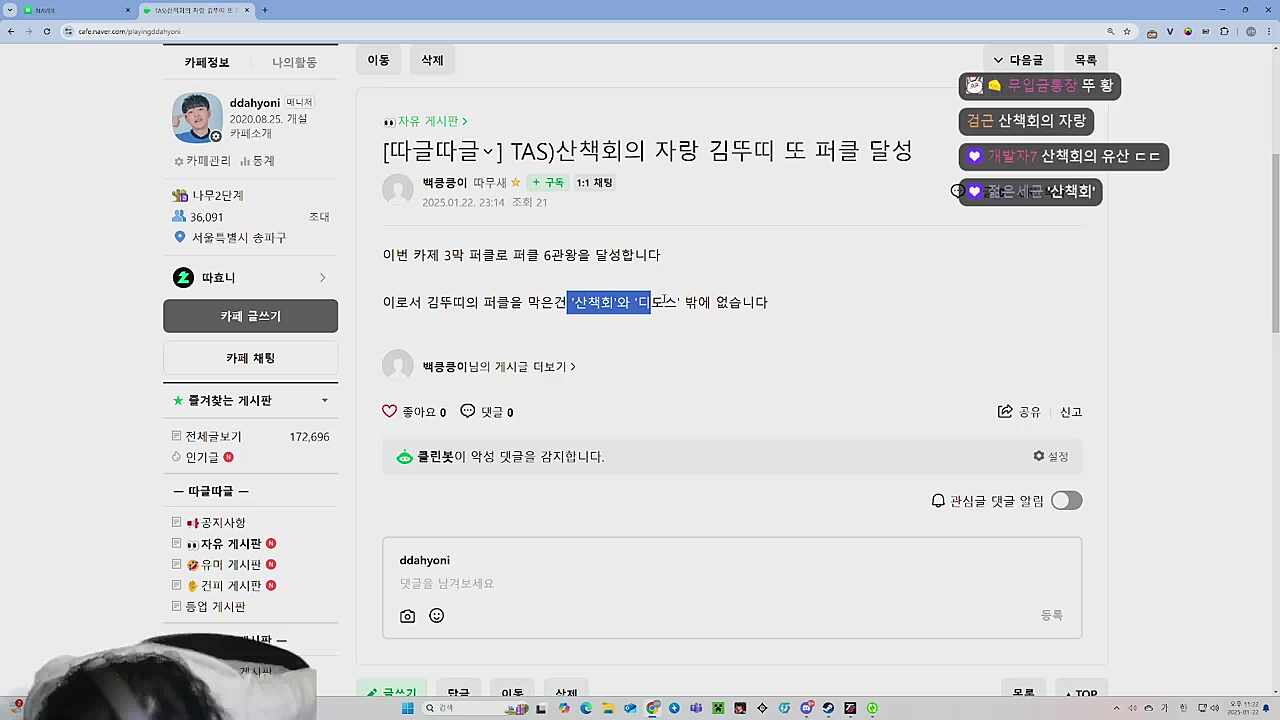Image resolution: width=1280 pixels, height=720 pixels.
Task: Open the Chrome extensions puzzle icon
Action: tap(1224, 31)
